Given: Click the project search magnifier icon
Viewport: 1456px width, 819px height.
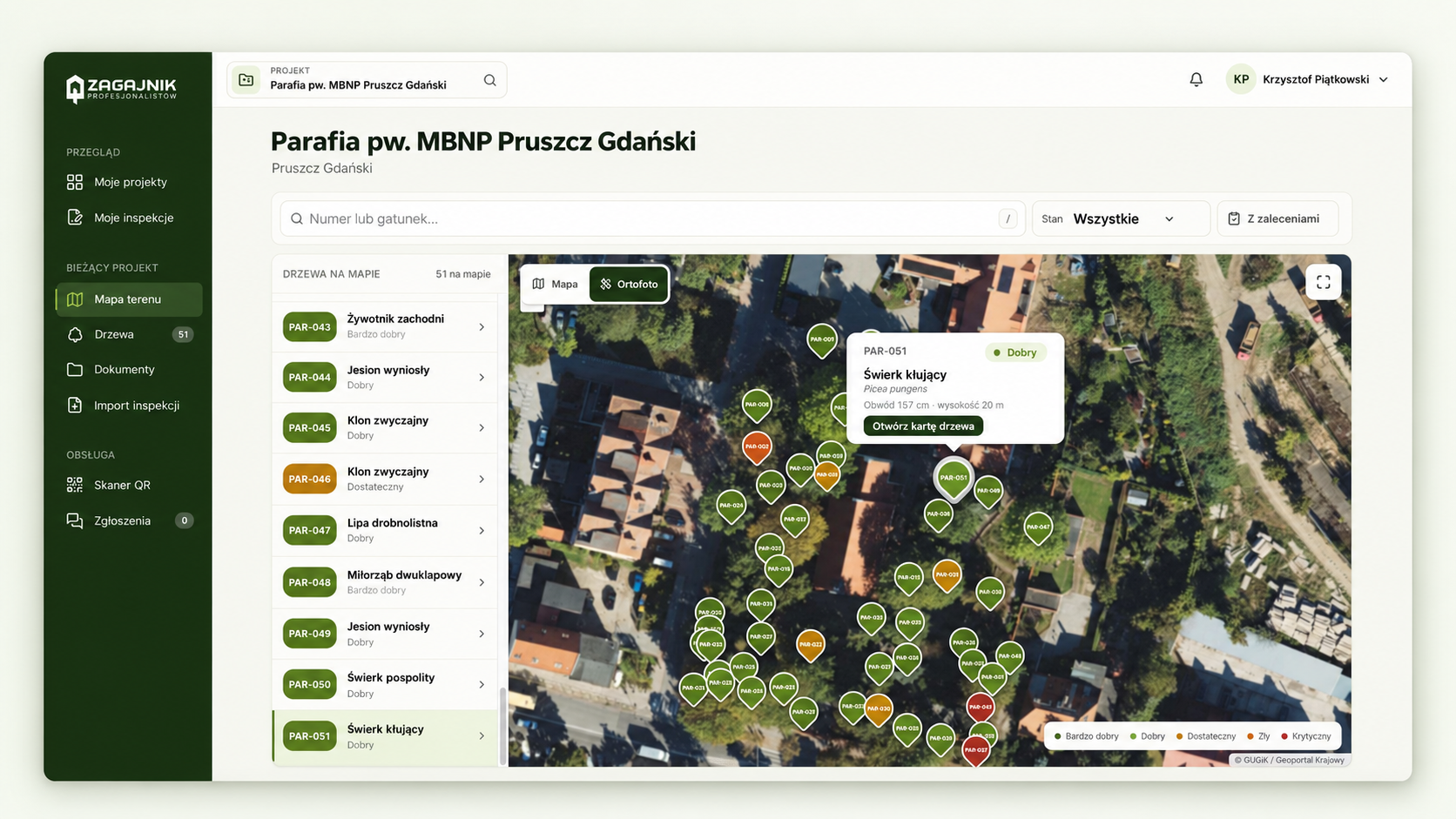Looking at the screenshot, I should pyautogui.click(x=490, y=80).
